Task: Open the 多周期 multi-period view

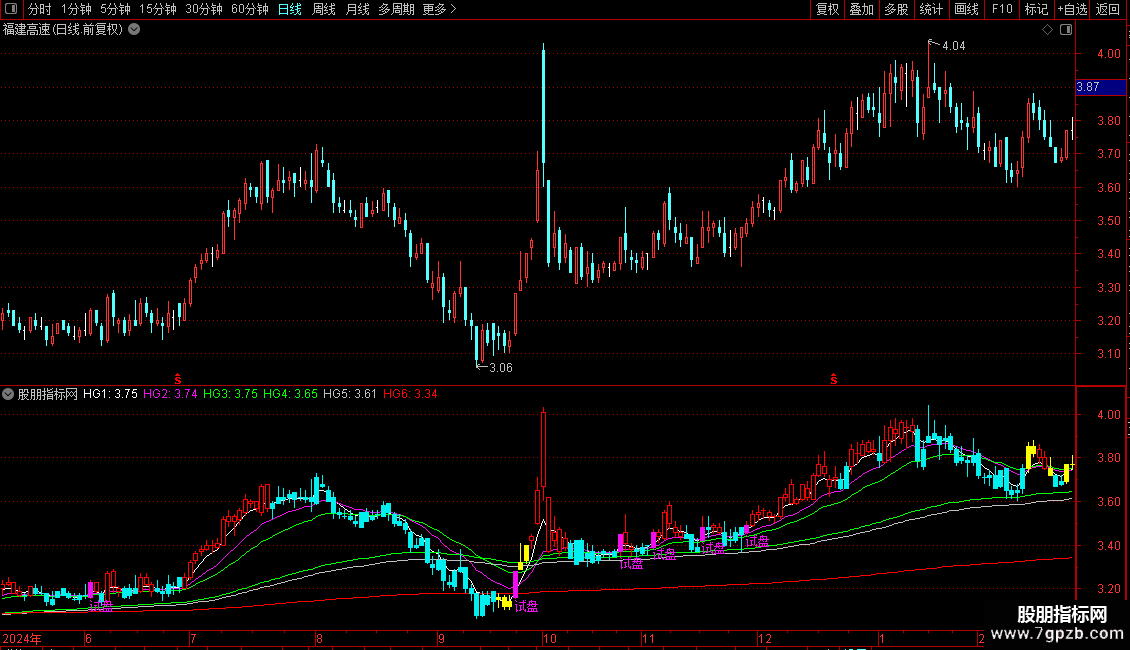Action: 396,9
